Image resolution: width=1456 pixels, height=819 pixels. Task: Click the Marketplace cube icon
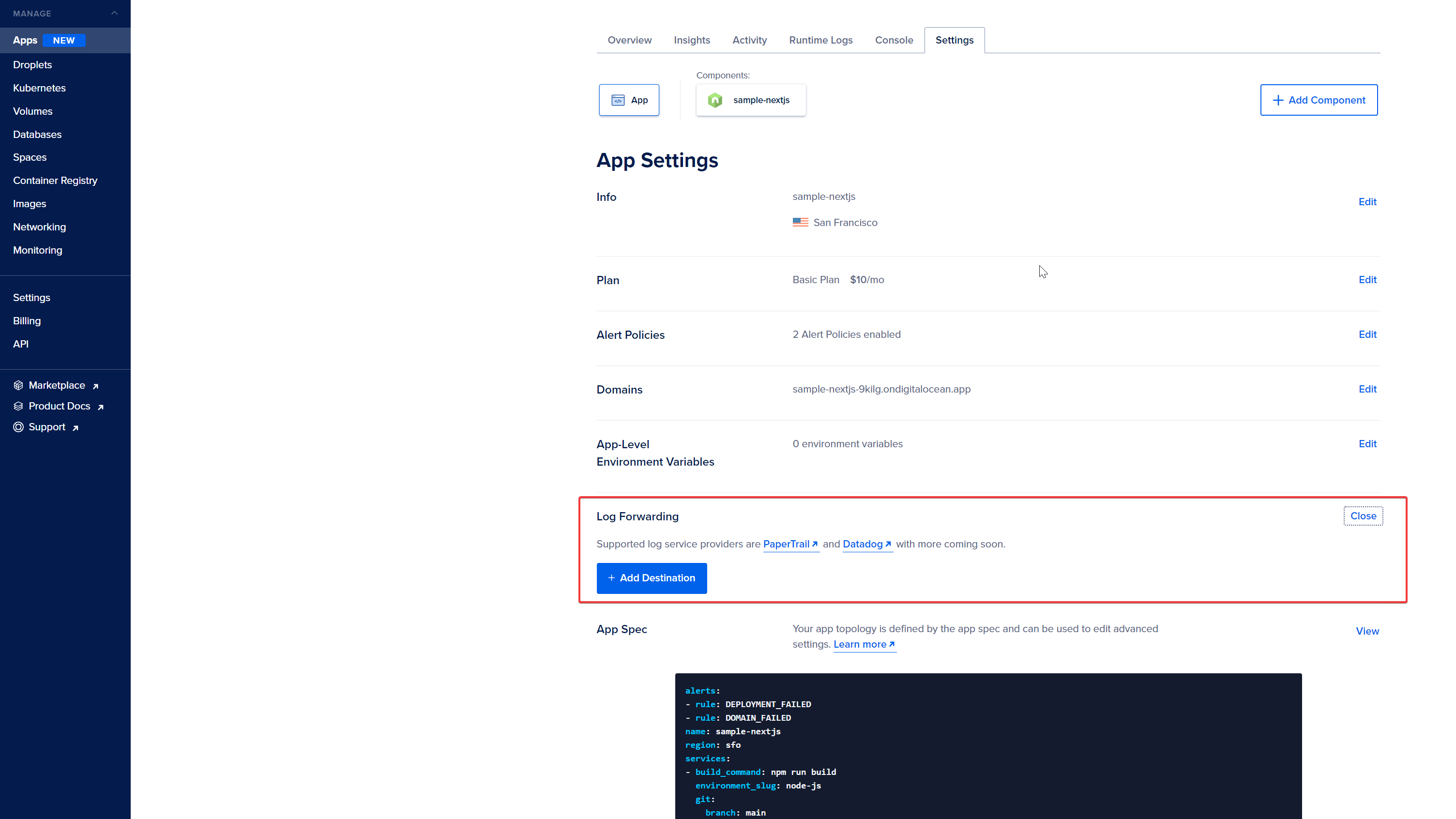coord(18,385)
